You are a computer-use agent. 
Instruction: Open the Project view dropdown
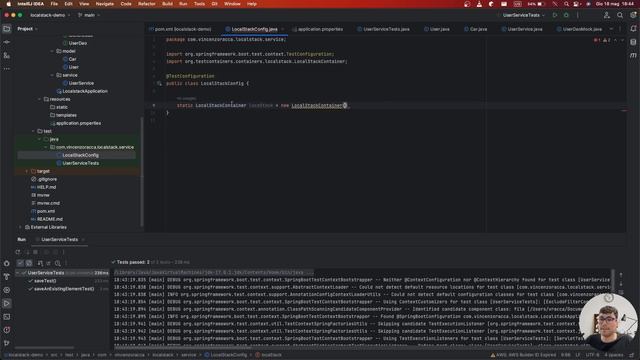[x=27, y=29]
